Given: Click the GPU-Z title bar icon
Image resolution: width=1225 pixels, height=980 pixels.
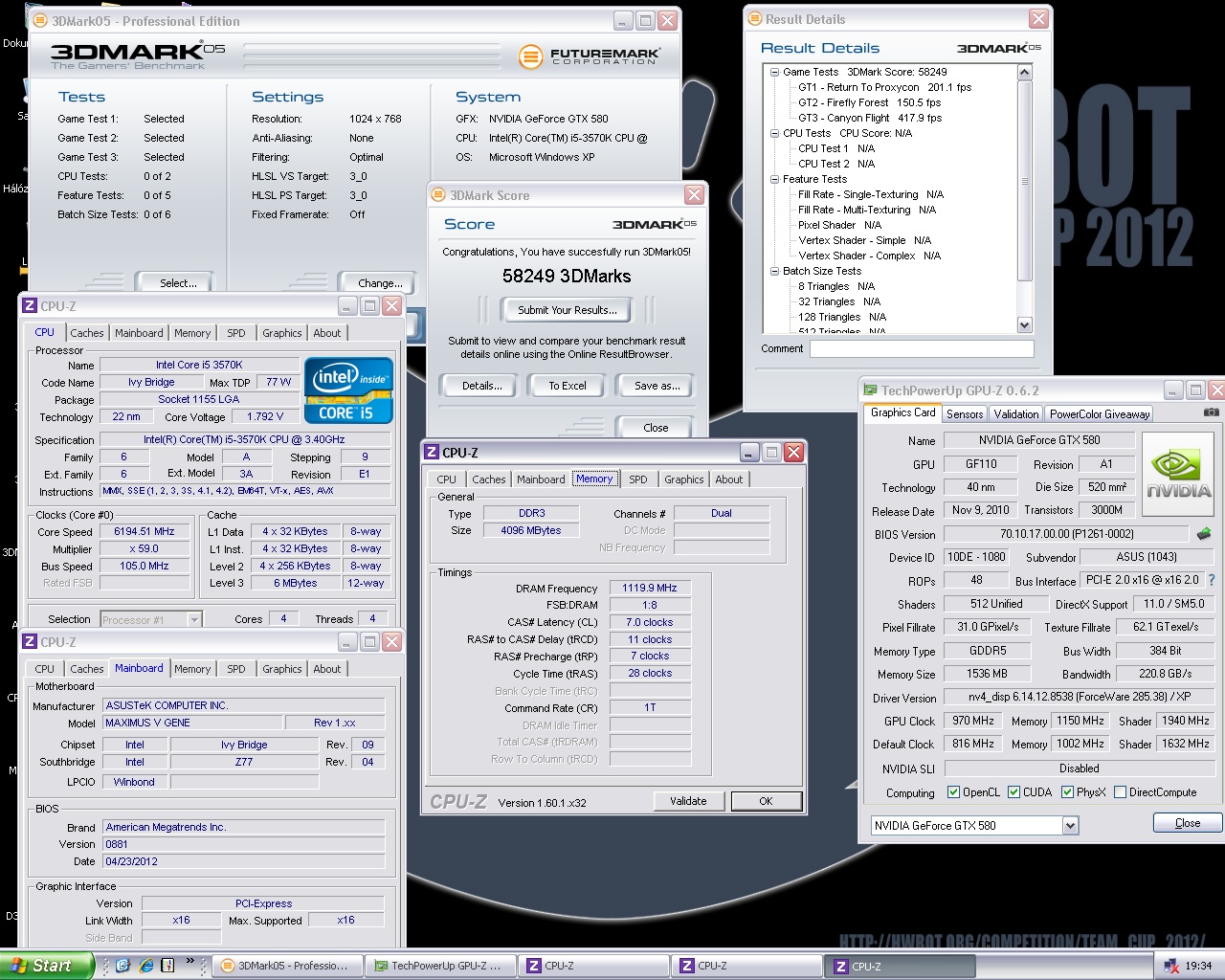Looking at the screenshot, I should coord(870,390).
